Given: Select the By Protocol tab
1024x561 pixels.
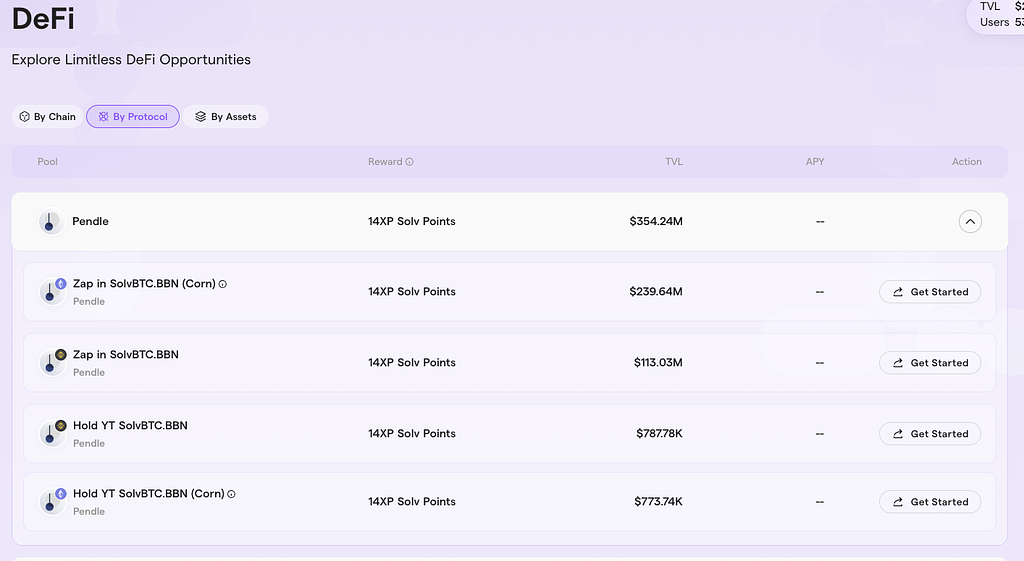Looking at the screenshot, I should [x=133, y=117].
